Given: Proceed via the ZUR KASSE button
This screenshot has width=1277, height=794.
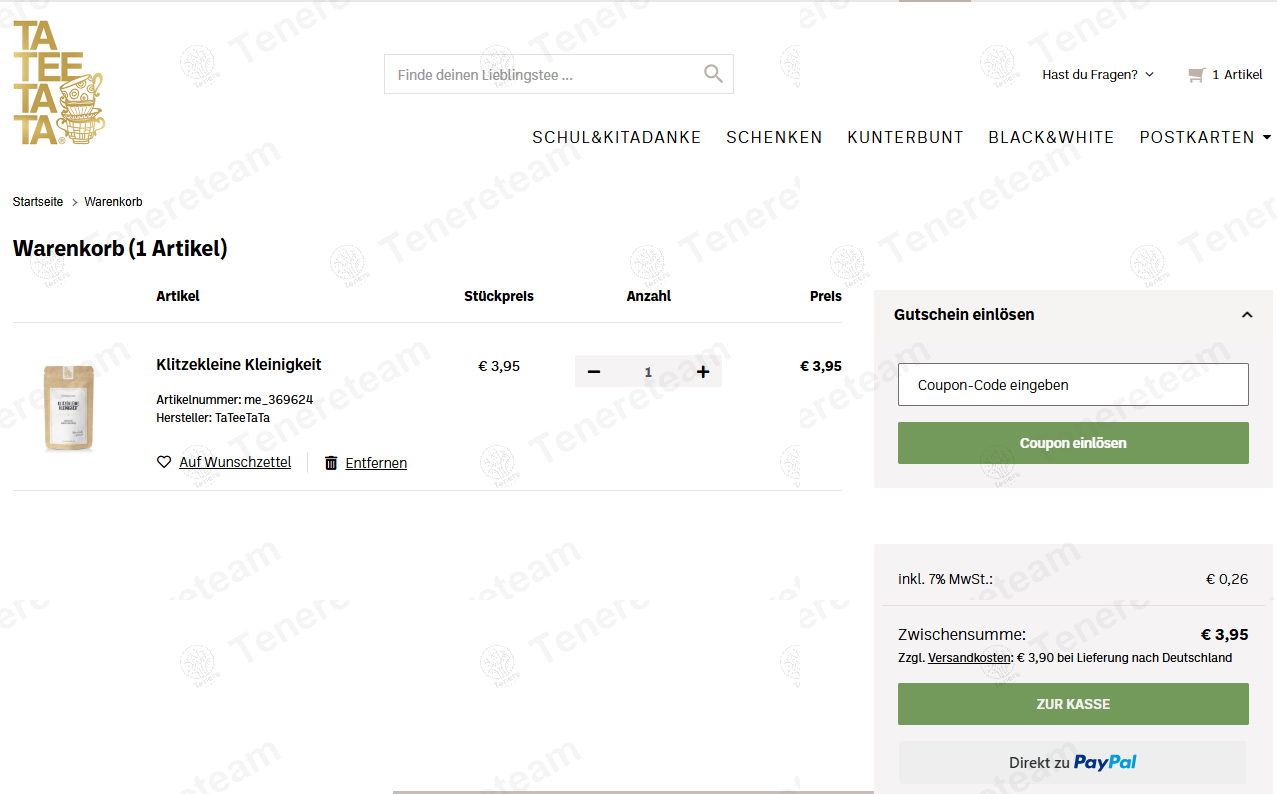Looking at the screenshot, I should [x=1073, y=704].
